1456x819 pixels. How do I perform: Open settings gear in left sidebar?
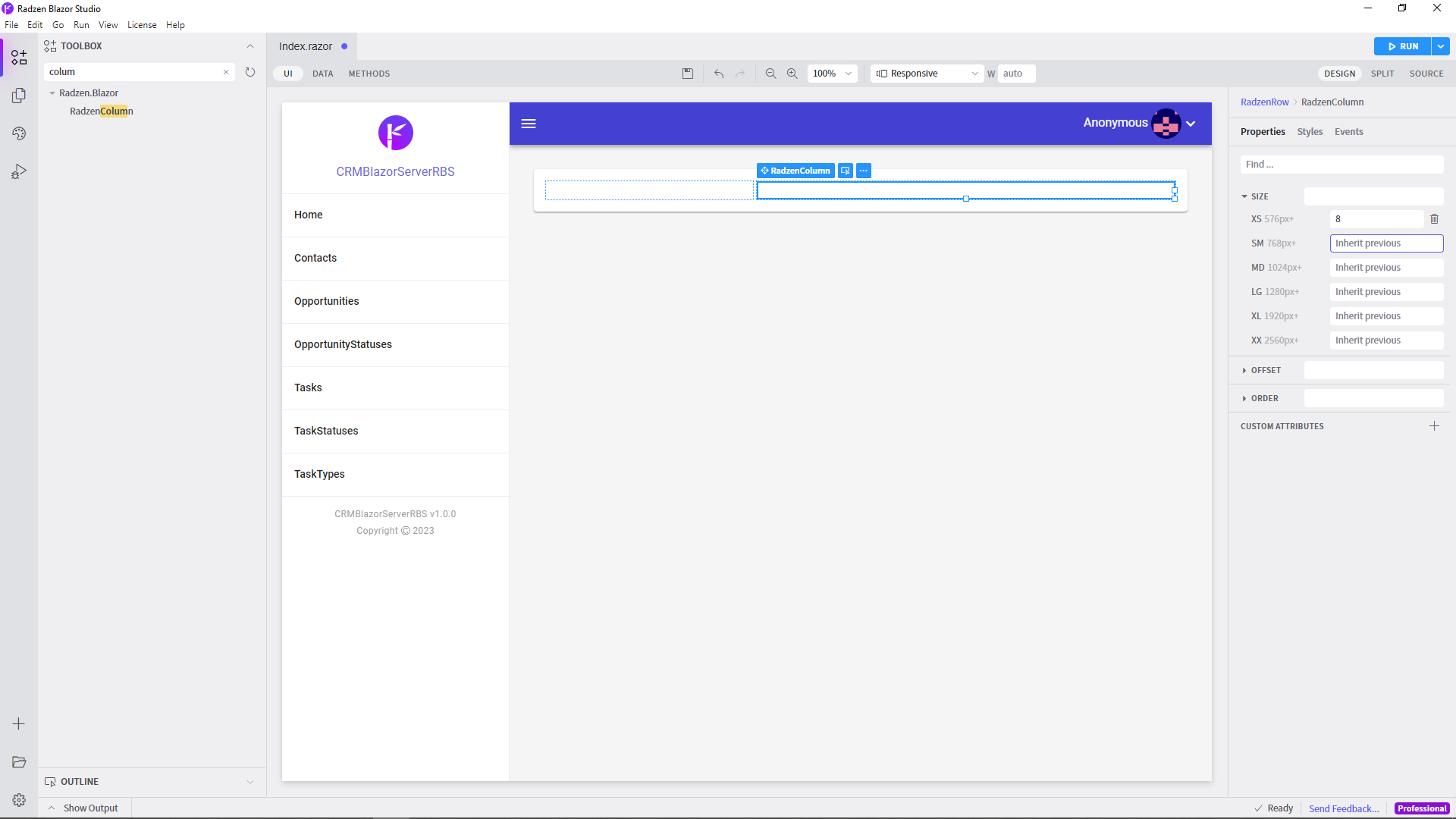[x=19, y=800]
